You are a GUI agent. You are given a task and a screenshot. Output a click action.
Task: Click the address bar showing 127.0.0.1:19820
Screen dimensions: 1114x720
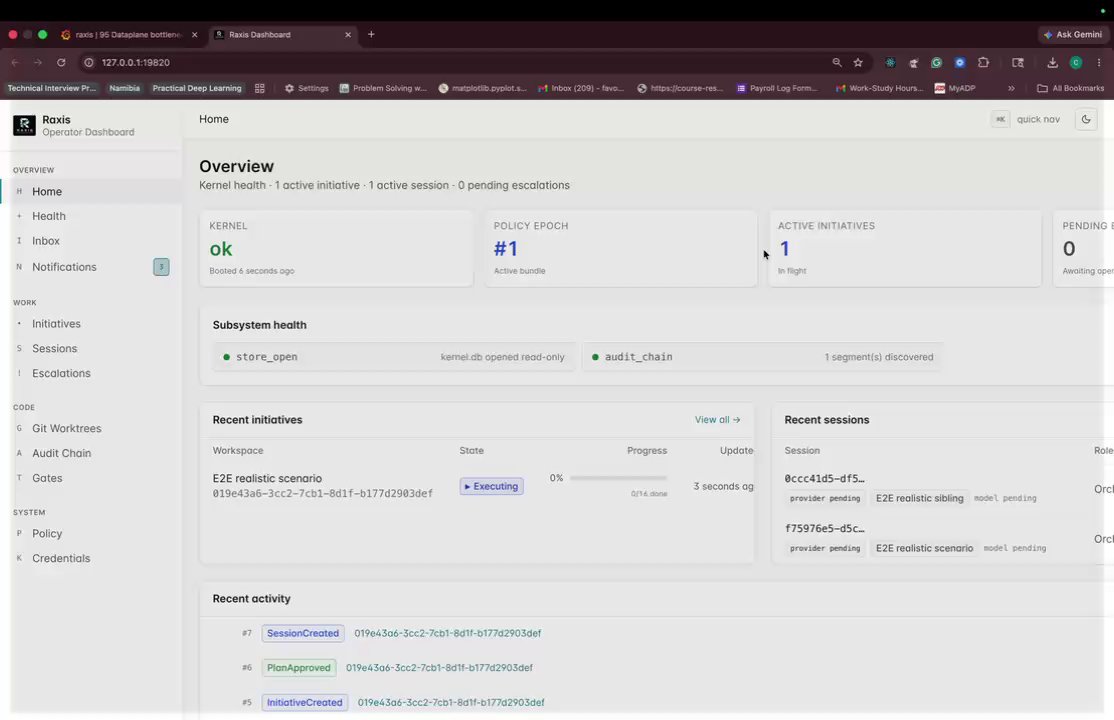[455, 63]
